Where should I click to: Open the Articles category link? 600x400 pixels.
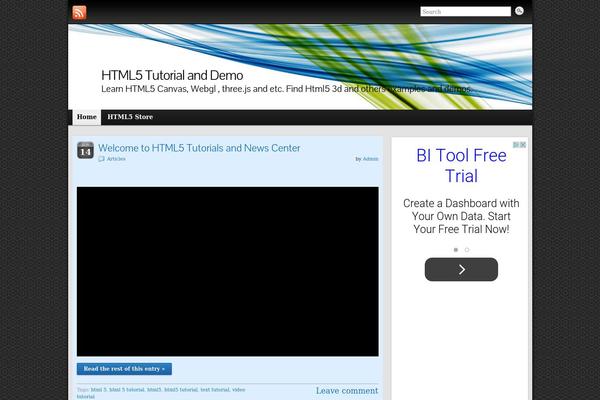tap(116, 158)
